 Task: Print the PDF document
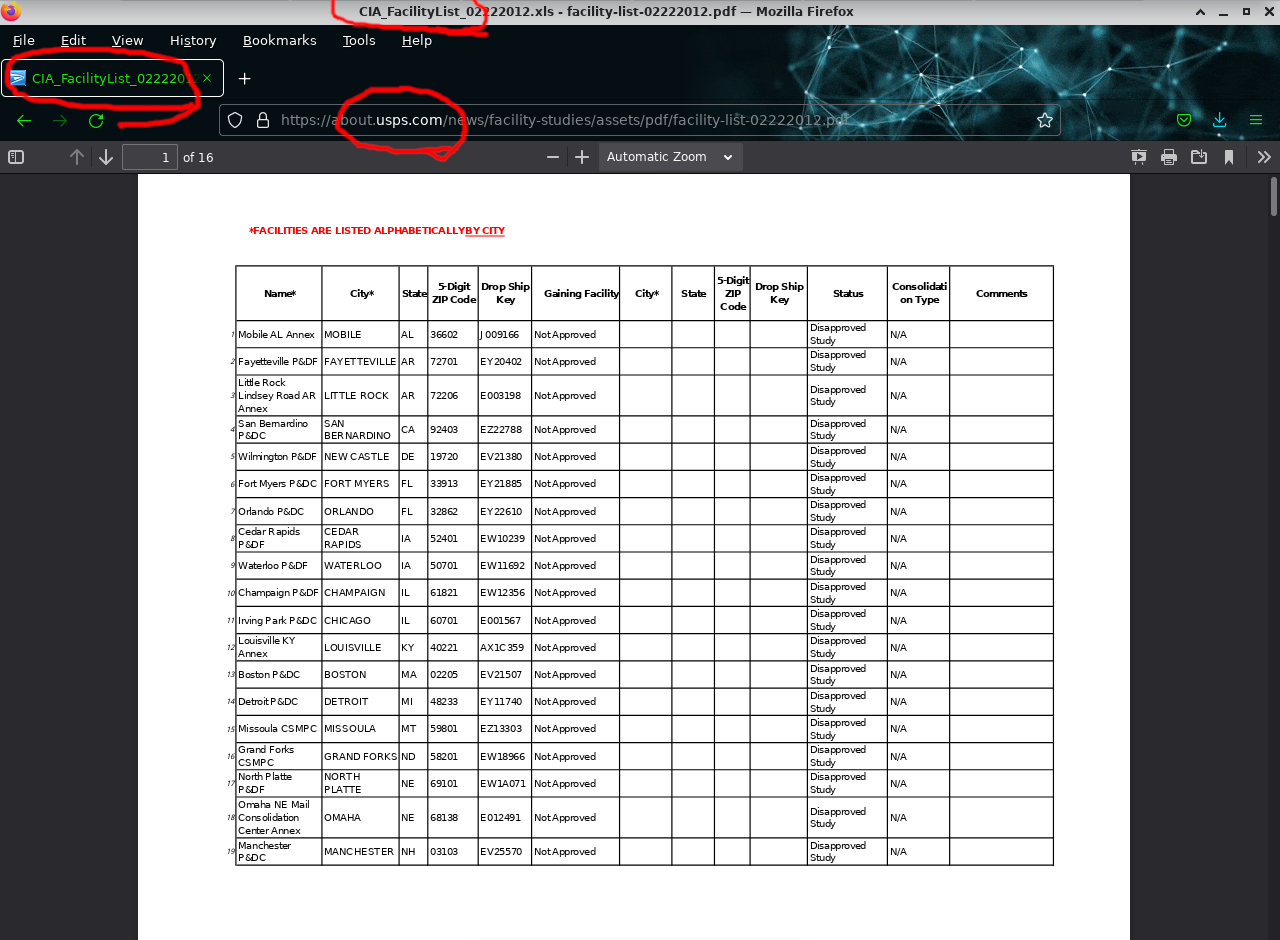(x=1169, y=157)
